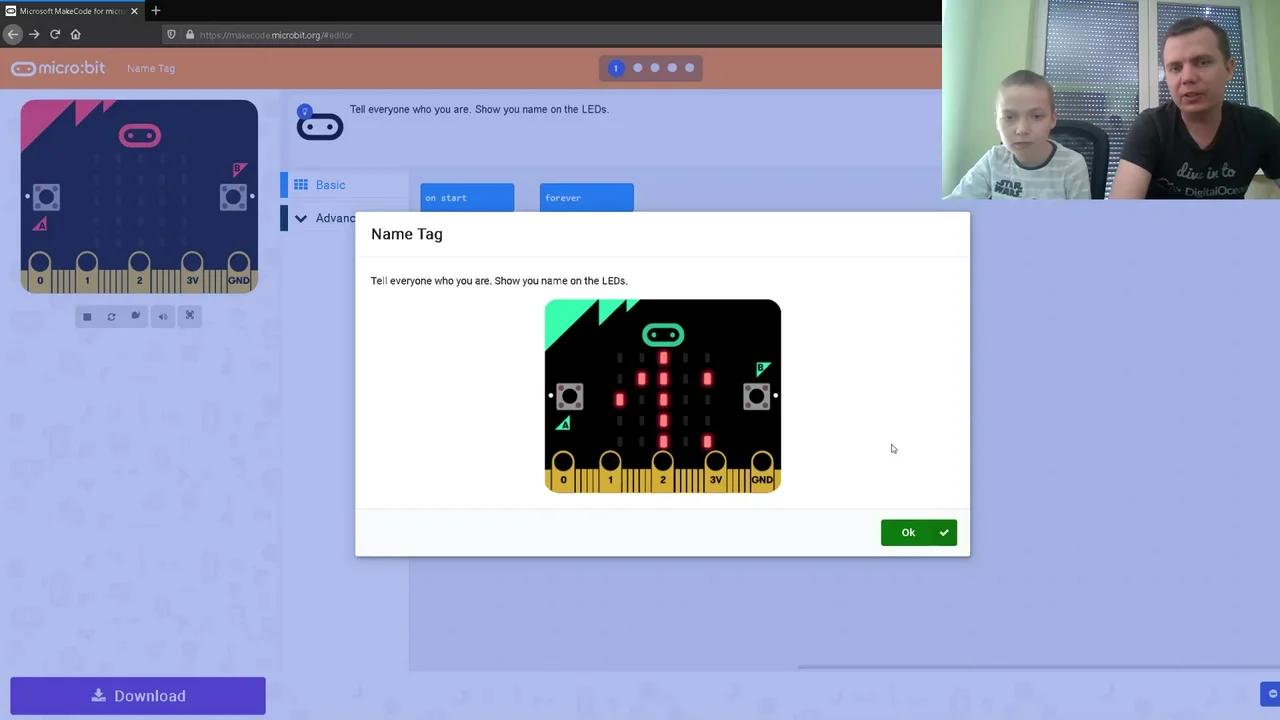Select the 'forever' block
Viewport: 1280px width, 720px height.
click(586, 197)
